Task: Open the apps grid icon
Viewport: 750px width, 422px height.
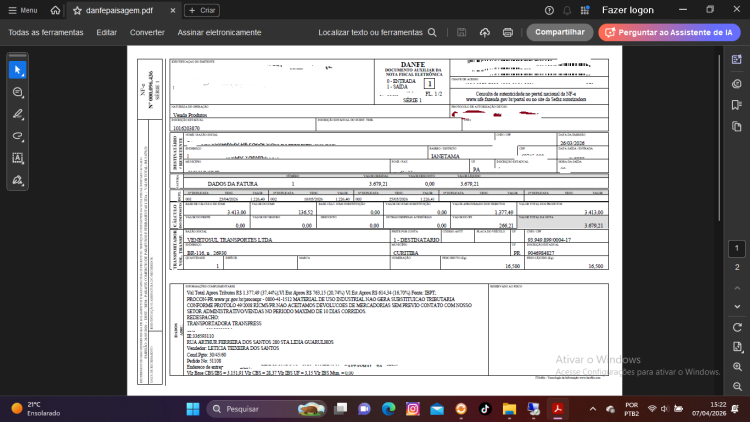Action: [585, 10]
